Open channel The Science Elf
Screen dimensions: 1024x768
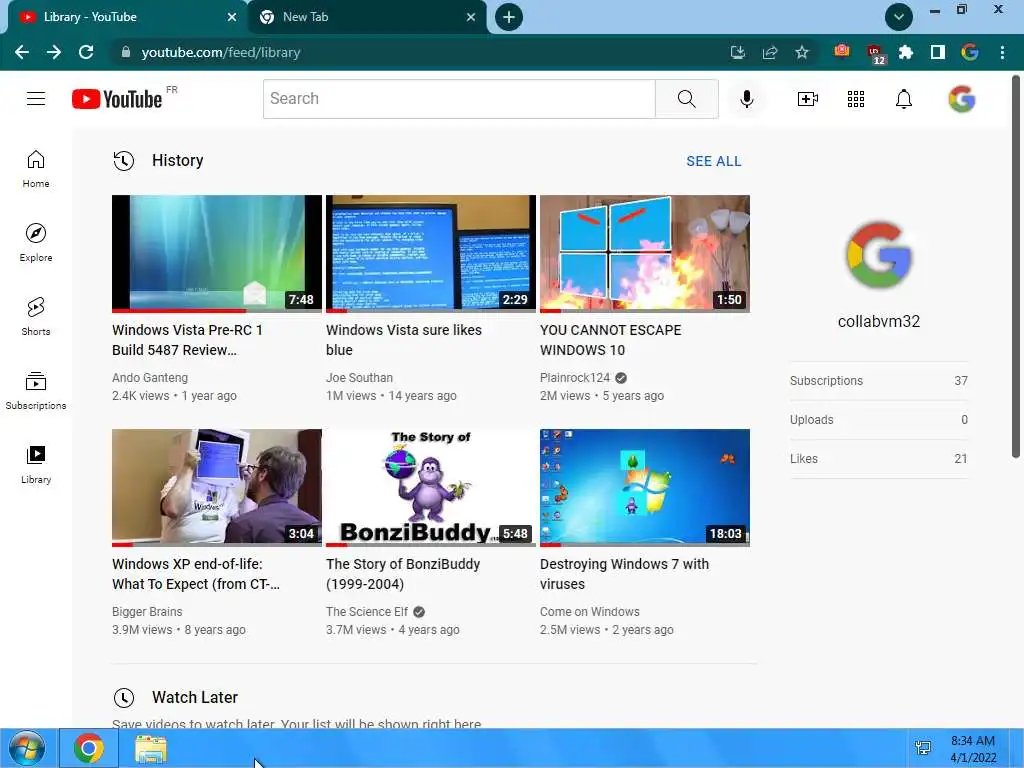(366, 611)
